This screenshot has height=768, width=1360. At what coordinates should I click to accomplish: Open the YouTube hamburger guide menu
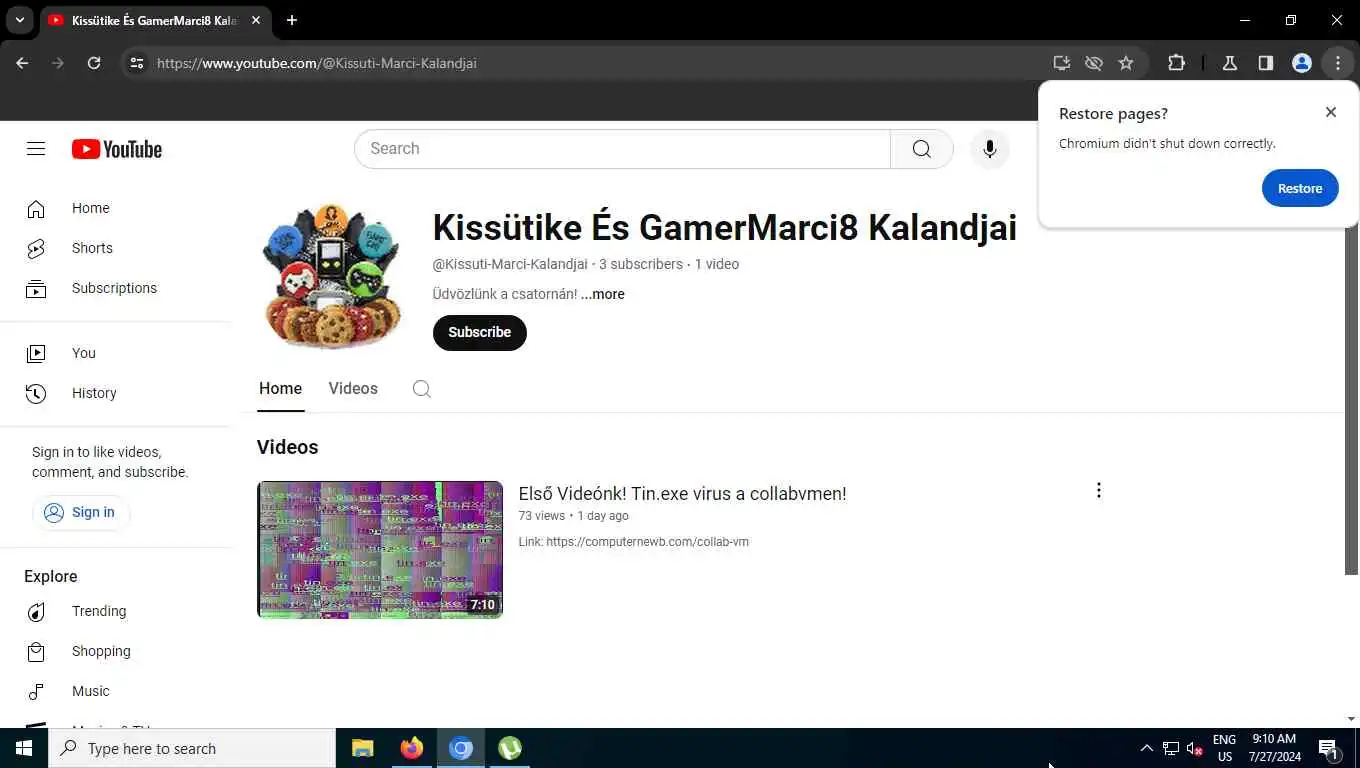tap(36, 149)
